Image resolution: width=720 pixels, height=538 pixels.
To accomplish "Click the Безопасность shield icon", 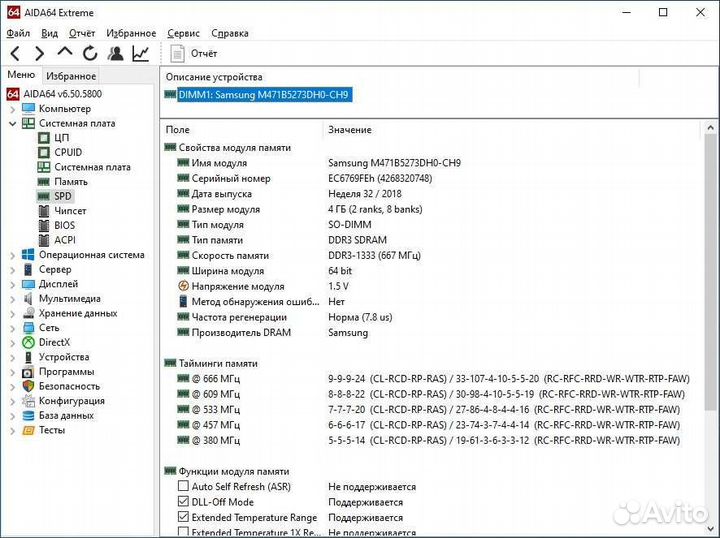I will 28,386.
